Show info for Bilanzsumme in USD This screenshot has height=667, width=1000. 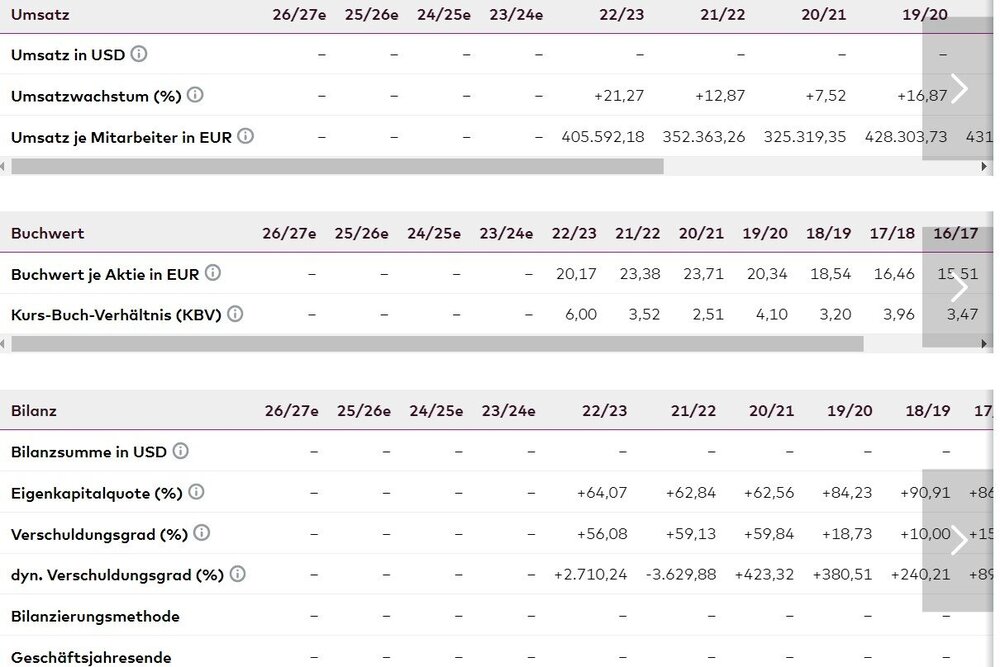tap(180, 451)
